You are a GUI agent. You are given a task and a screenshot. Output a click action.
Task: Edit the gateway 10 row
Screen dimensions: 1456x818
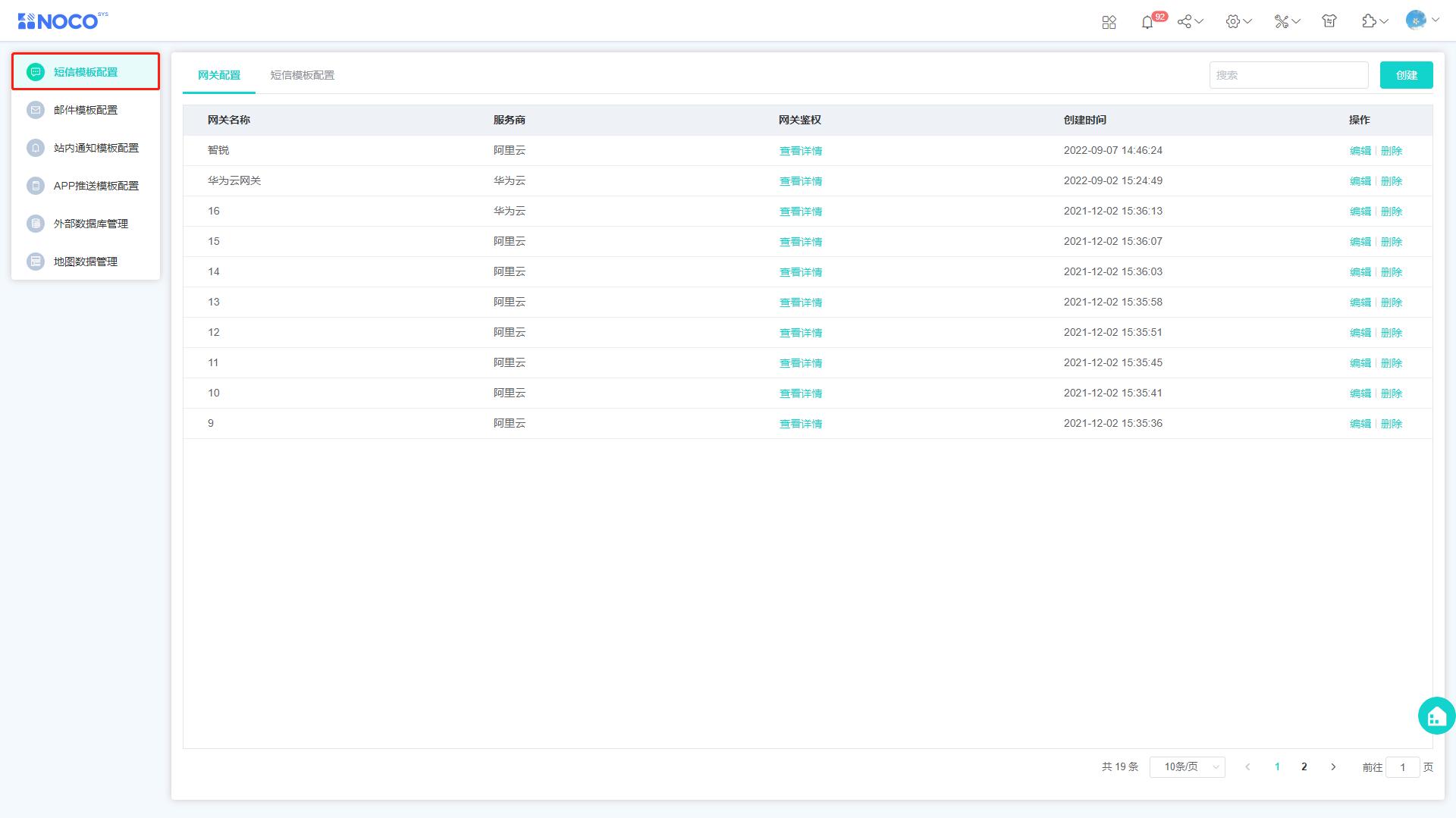click(x=1360, y=393)
